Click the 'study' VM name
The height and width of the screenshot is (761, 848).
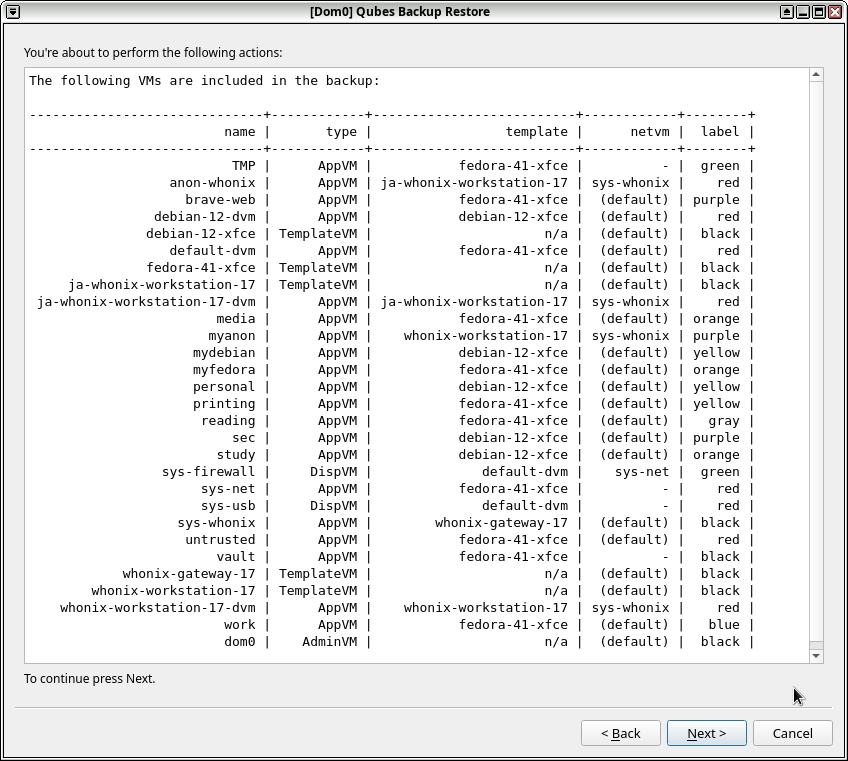click(x=236, y=455)
